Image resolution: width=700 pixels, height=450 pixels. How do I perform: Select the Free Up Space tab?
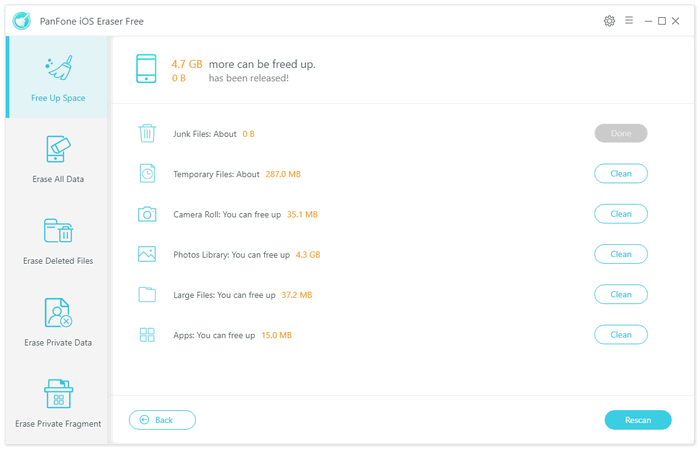pos(58,77)
